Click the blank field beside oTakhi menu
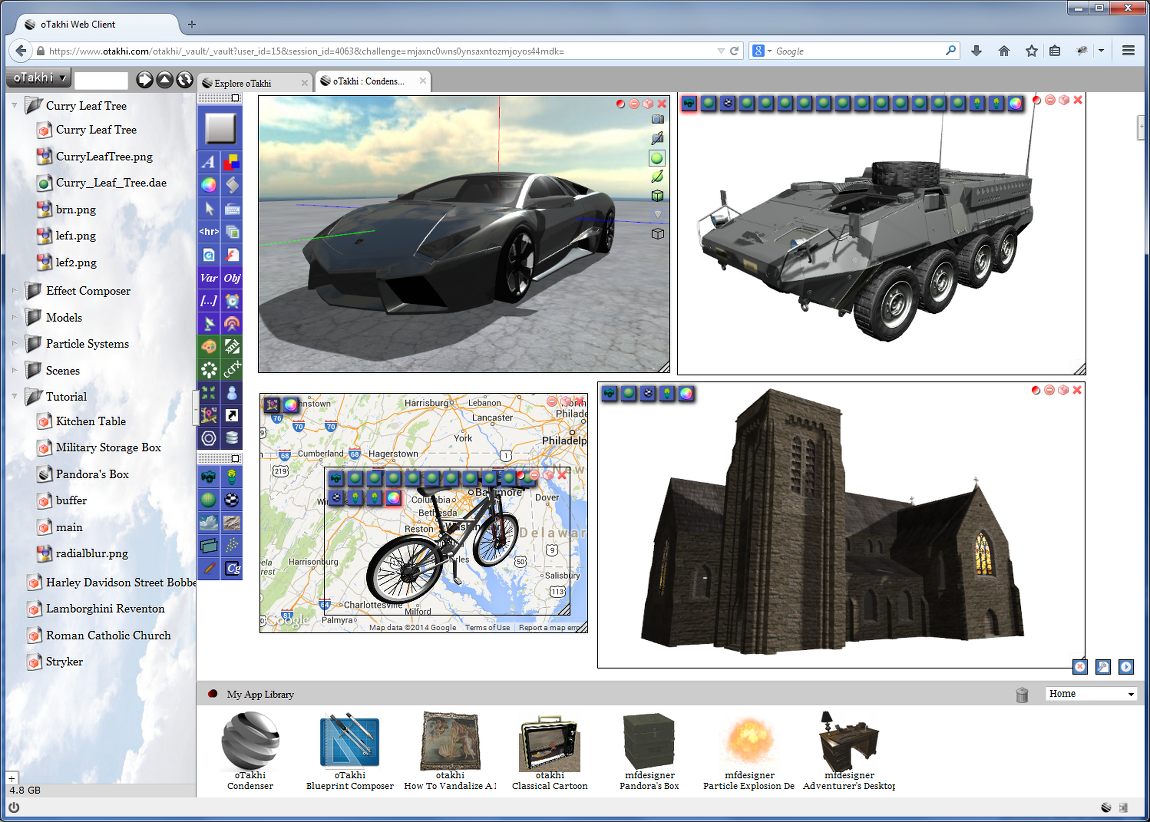Image resolution: width=1150 pixels, height=822 pixels. click(x=101, y=79)
